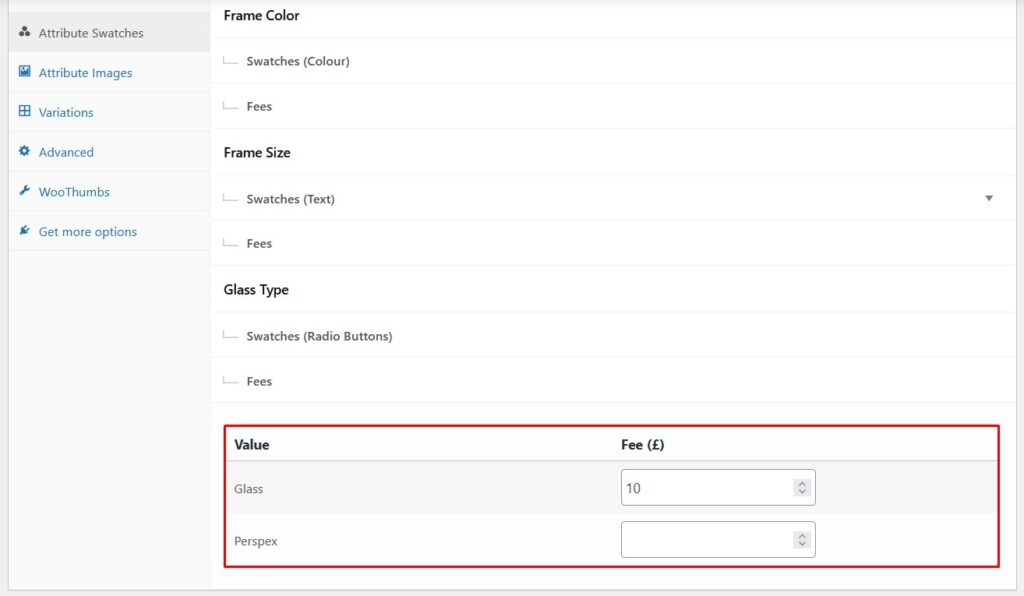Open the WooThumbs tab
This screenshot has height=596, width=1024.
74,192
